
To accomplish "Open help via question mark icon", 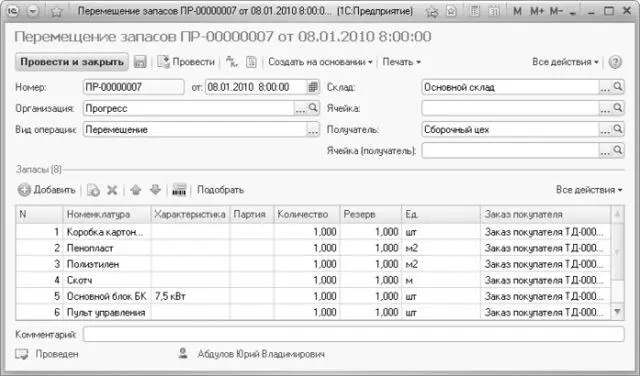I will pyautogui.click(x=615, y=62).
